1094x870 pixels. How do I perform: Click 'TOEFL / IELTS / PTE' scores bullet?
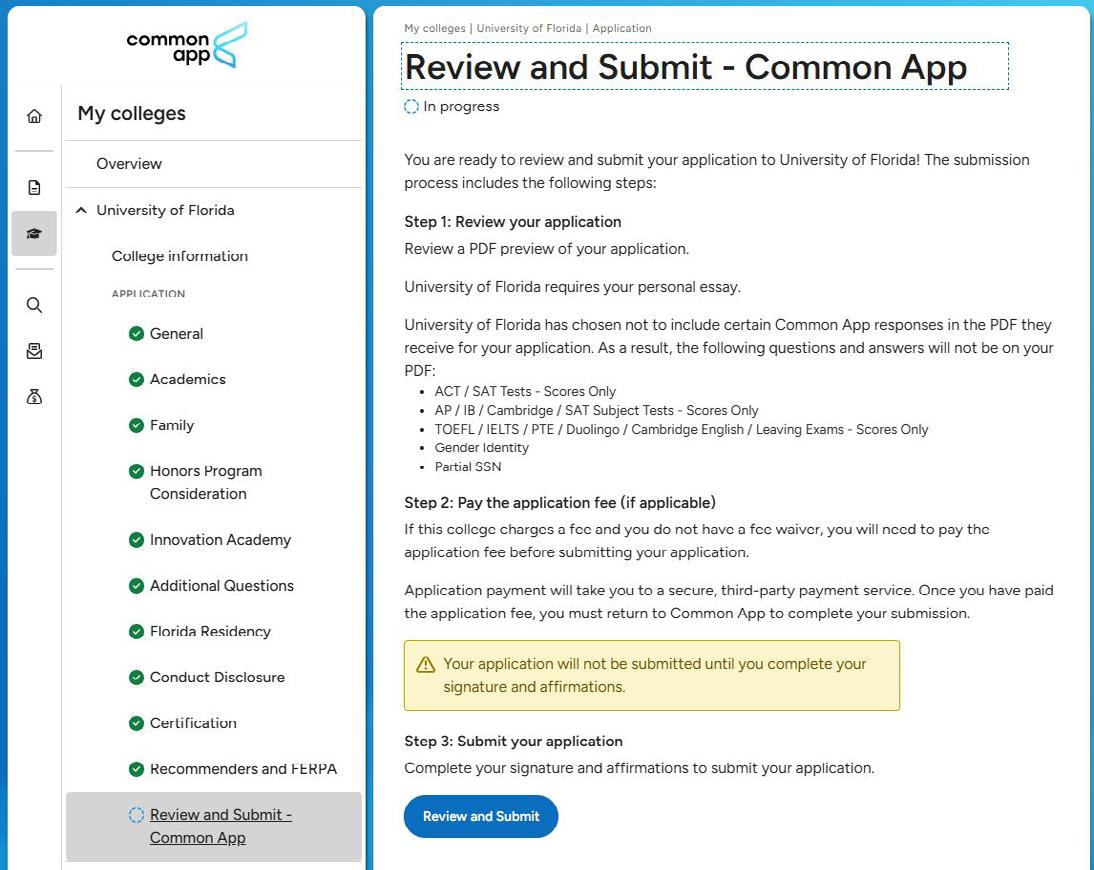click(x=681, y=430)
